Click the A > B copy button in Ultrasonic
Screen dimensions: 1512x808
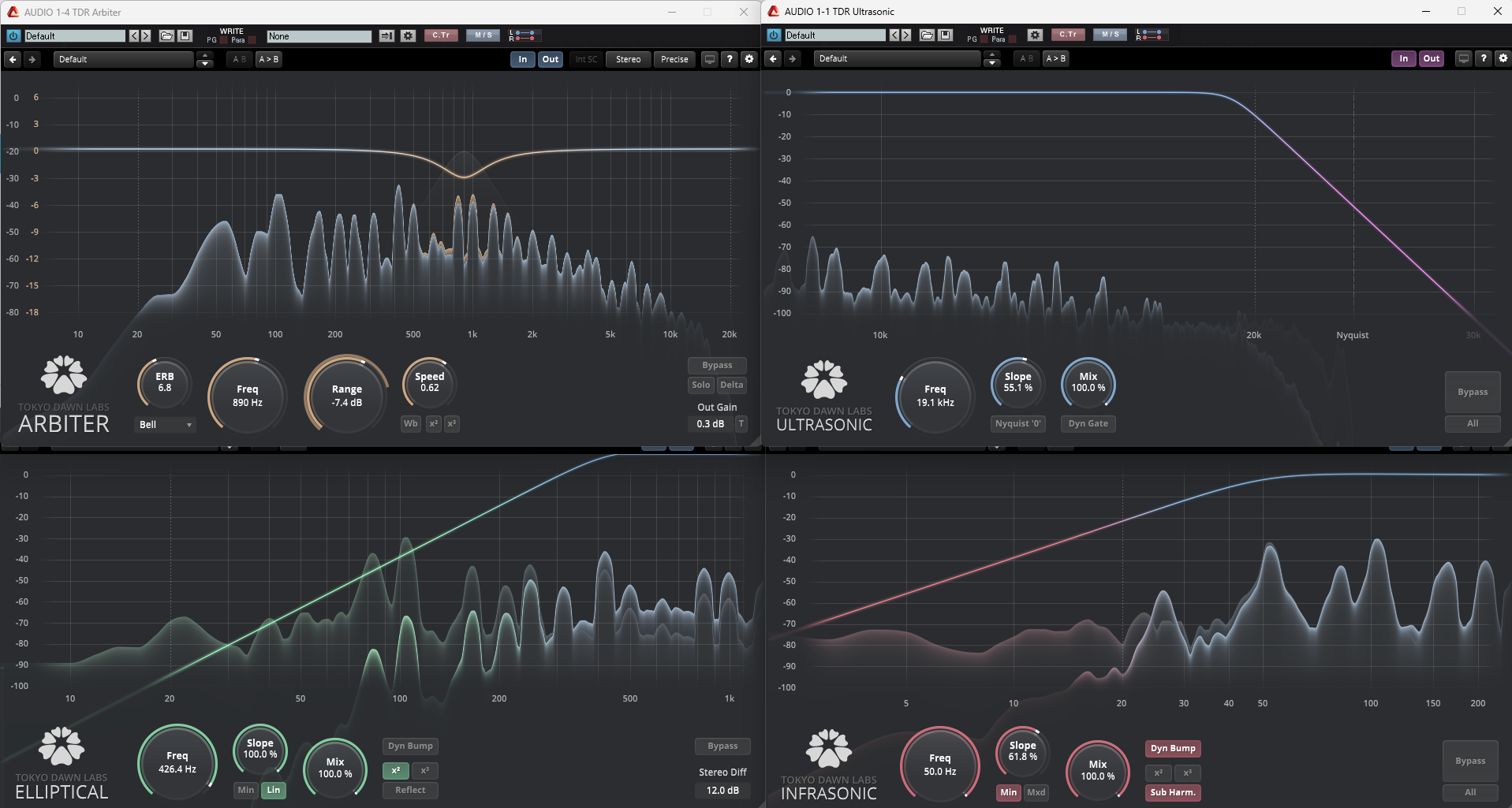(x=1055, y=58)
